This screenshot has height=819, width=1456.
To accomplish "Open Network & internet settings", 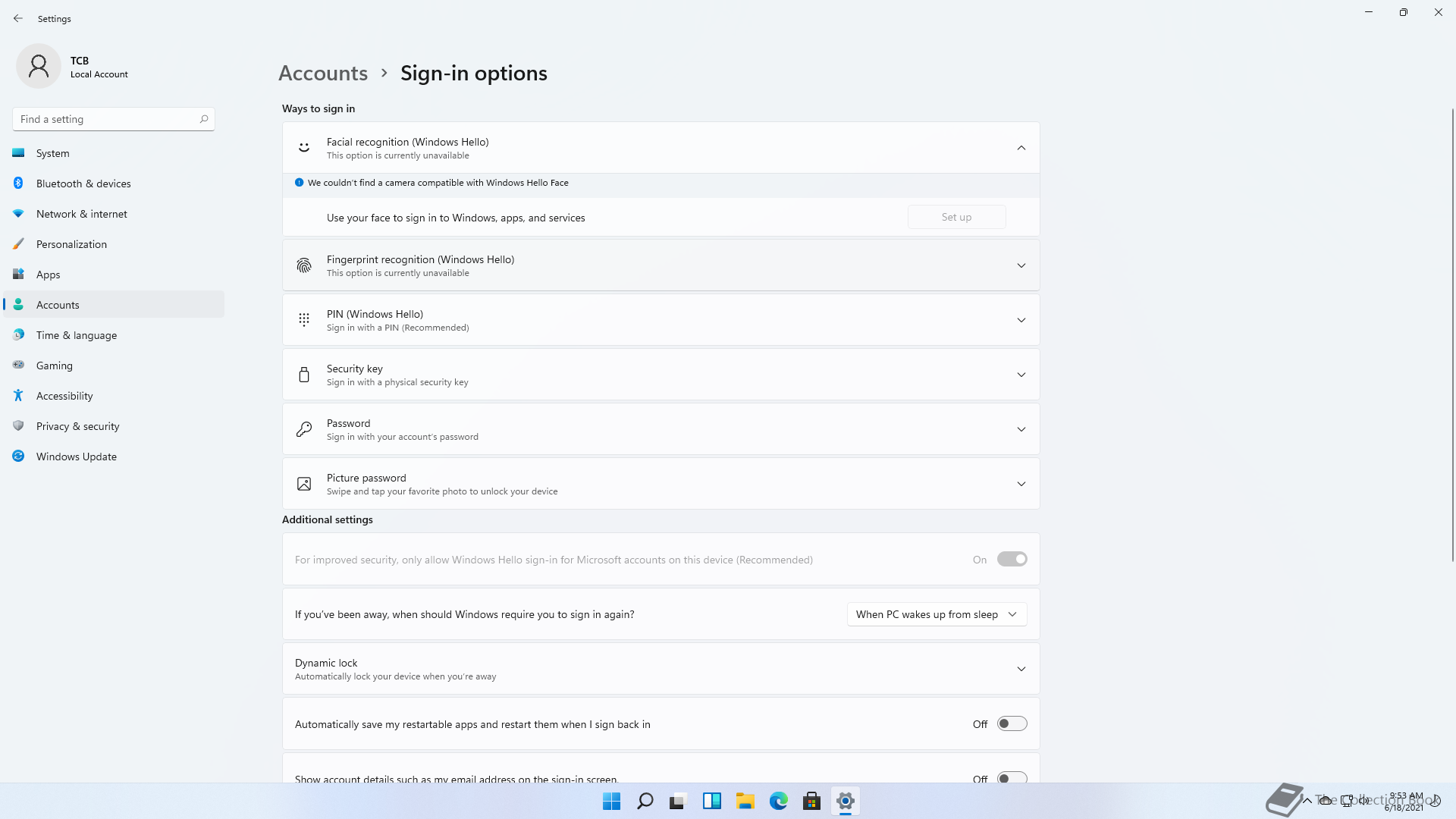I will coord(114,214).
